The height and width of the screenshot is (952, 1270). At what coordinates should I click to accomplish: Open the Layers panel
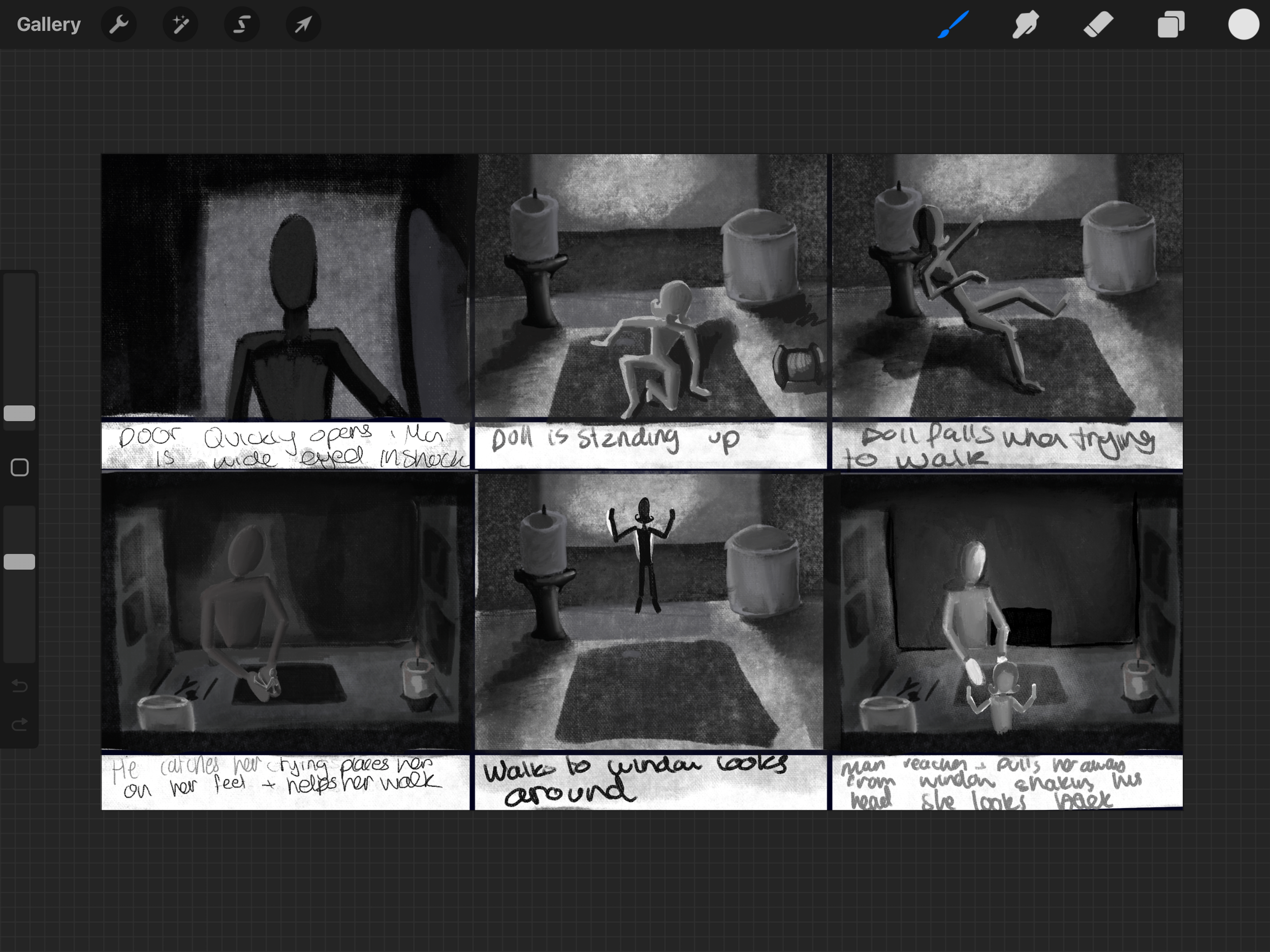tap(1170, 25)
